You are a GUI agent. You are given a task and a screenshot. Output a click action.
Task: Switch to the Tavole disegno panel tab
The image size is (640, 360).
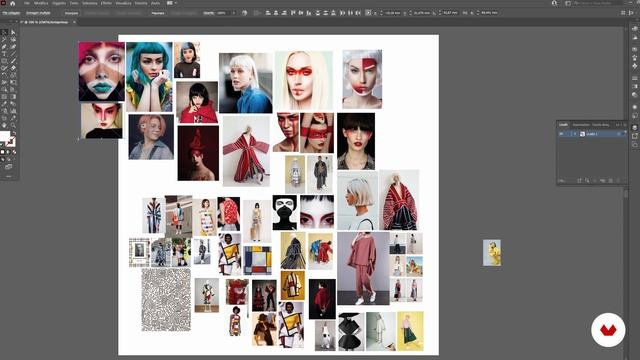pos(600,124)
